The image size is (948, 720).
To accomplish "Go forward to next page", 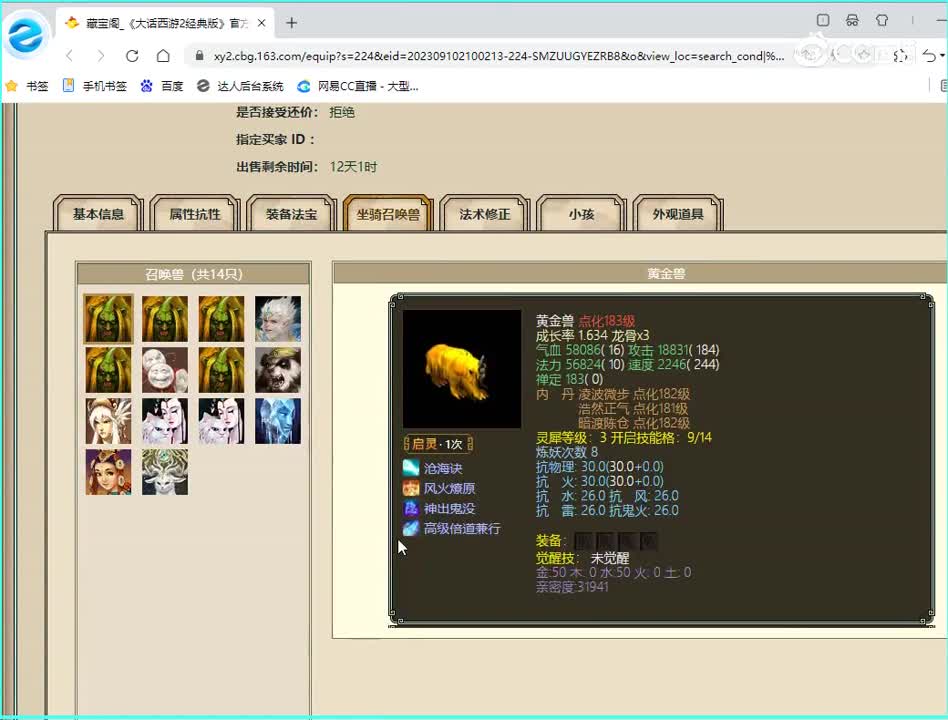I will [x=101, y=56].
